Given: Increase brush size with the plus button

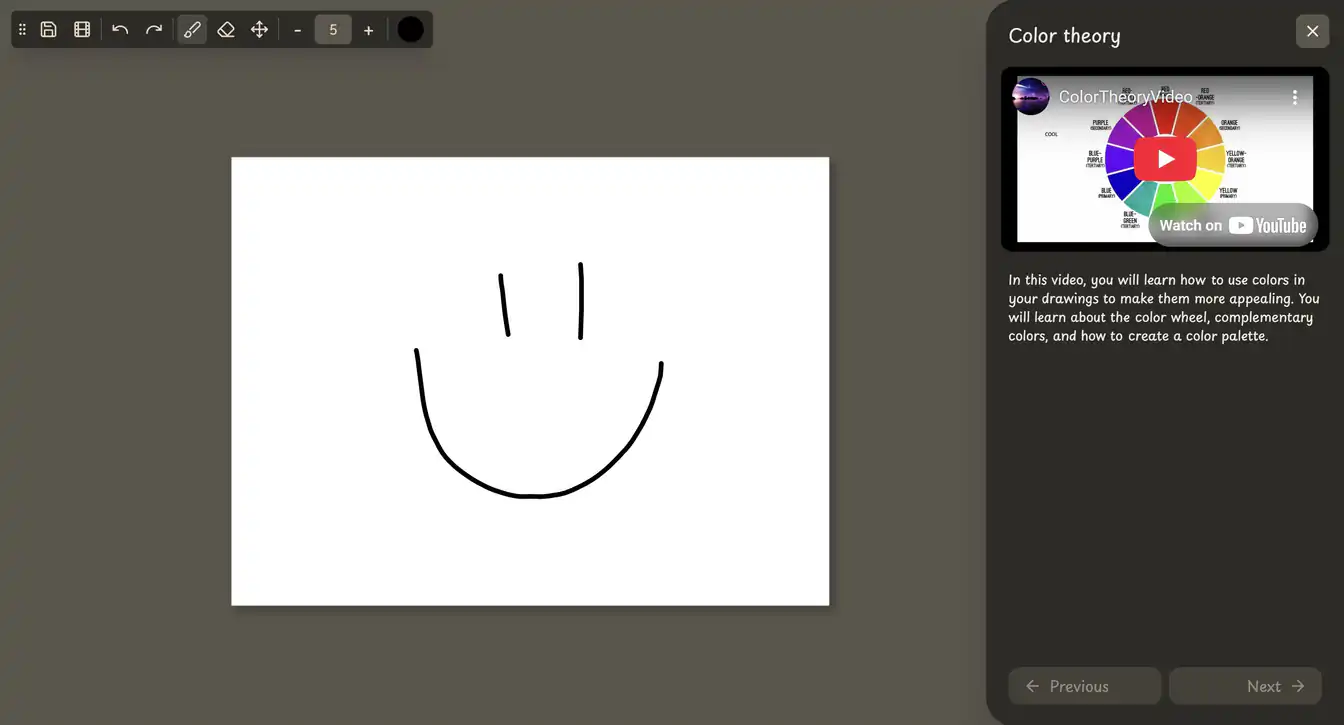Looking at the screenshot, I should point(368,30).
